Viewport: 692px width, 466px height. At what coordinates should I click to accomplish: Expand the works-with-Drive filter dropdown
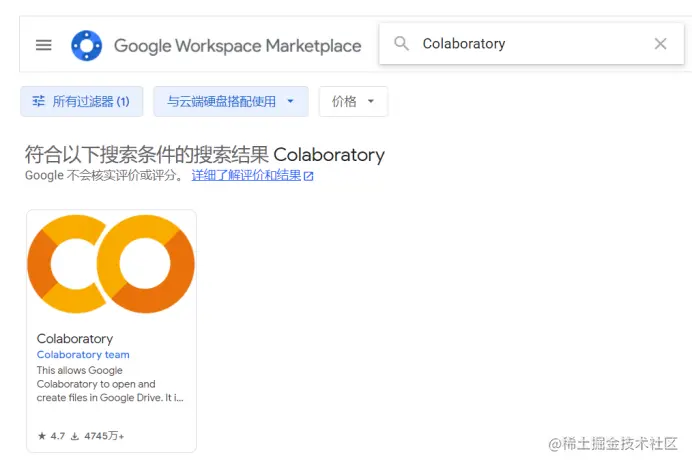[231, 101]
